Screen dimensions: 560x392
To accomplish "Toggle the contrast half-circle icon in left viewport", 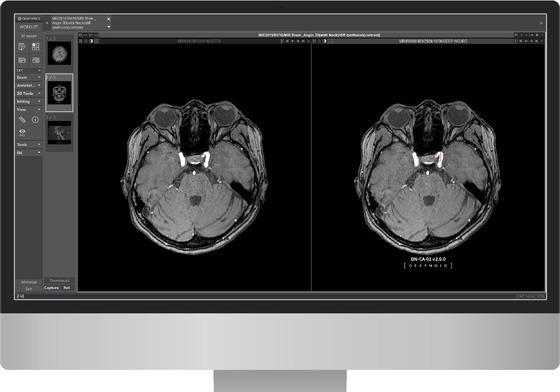I will point(91,41).
